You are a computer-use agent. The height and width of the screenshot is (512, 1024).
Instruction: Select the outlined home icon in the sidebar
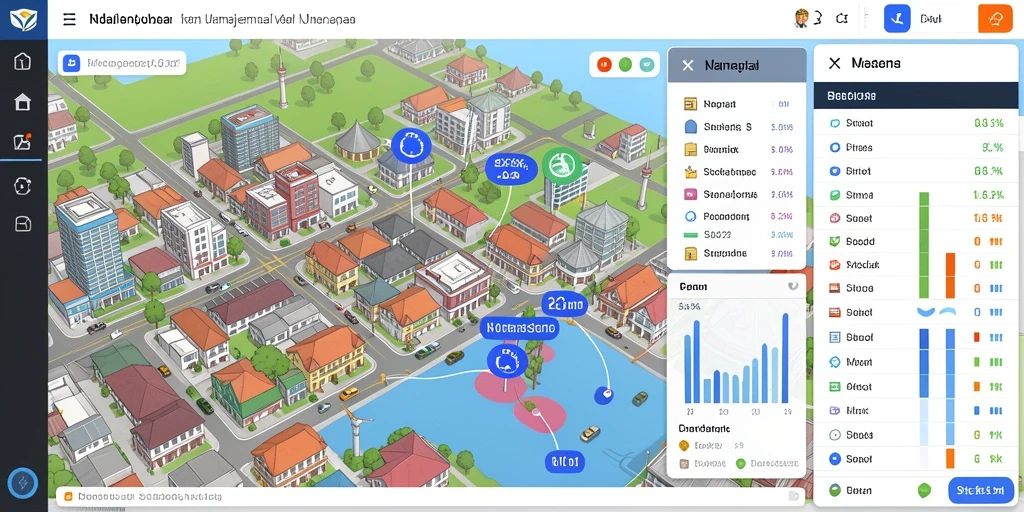[22, 61]
